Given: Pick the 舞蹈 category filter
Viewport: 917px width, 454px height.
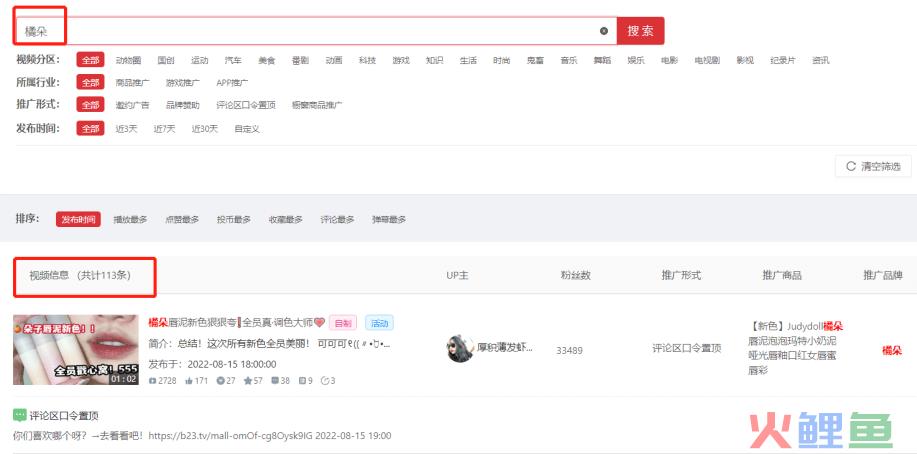Looking at the screenshot, I should click(602, 60).
